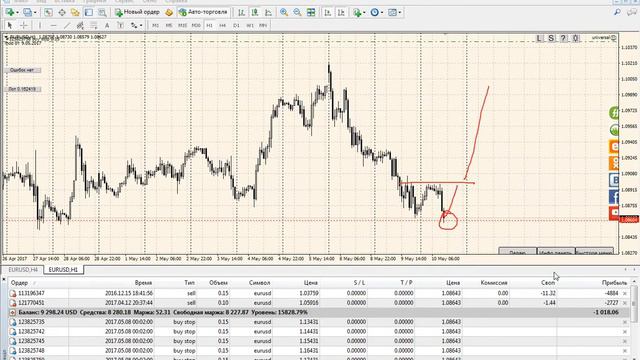Screen dimensions: 640x360
Task: Open the chat speech-bubble icon
Action: [631, 12]
